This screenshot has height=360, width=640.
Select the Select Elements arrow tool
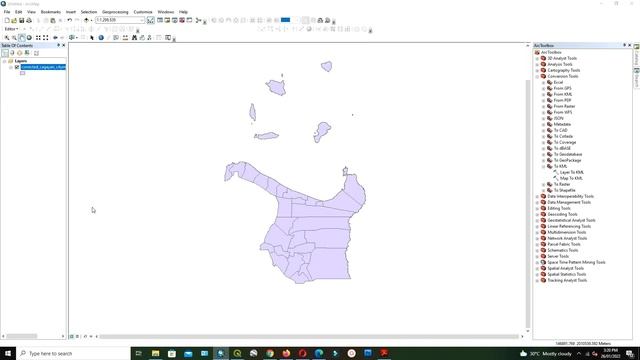92,38
